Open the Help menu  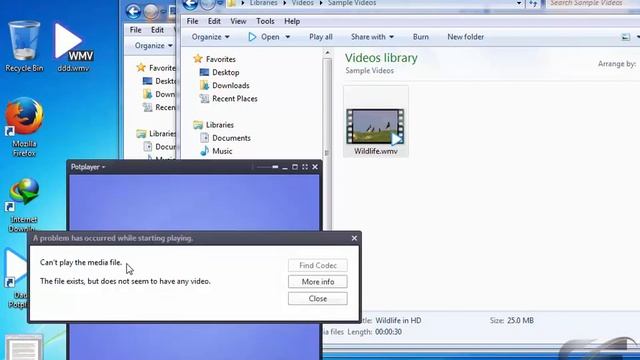(x=292, y=21)
